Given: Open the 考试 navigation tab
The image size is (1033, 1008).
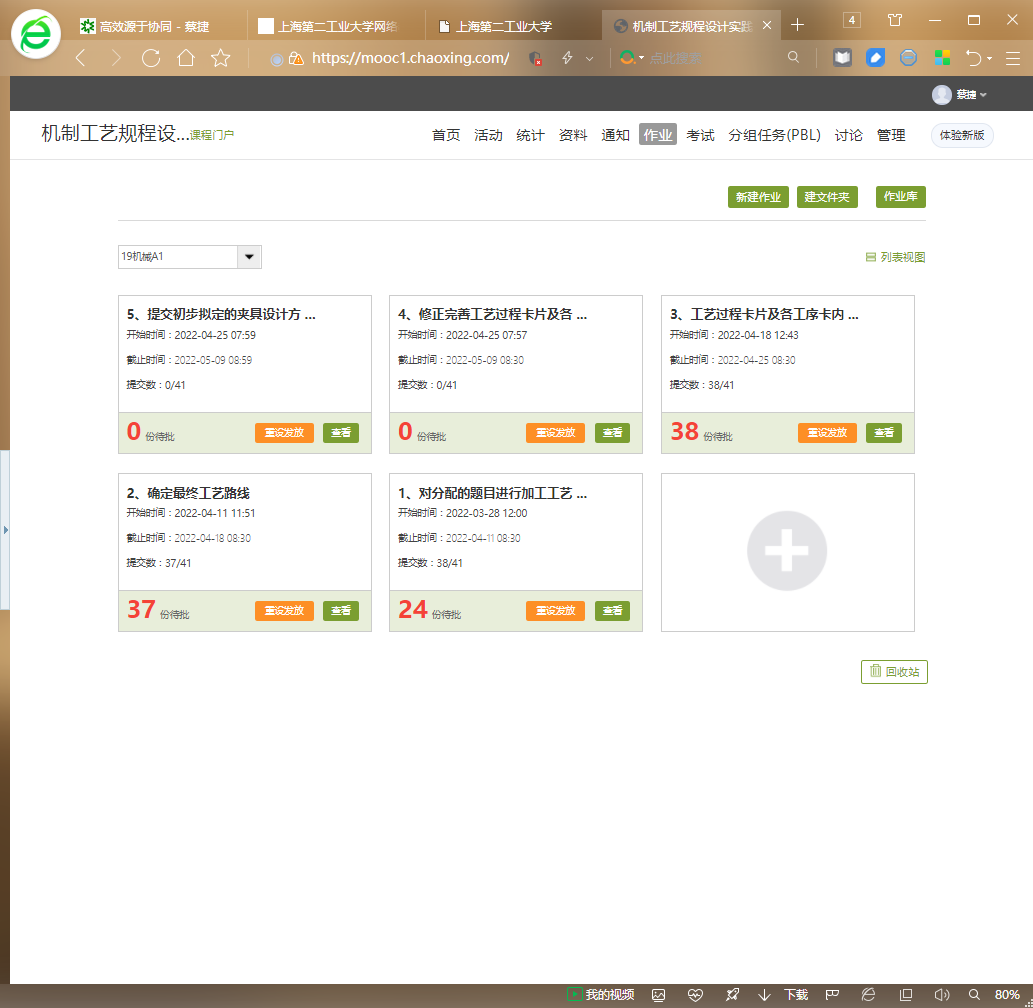Looking at the screenshot, I should pos(700,135).
